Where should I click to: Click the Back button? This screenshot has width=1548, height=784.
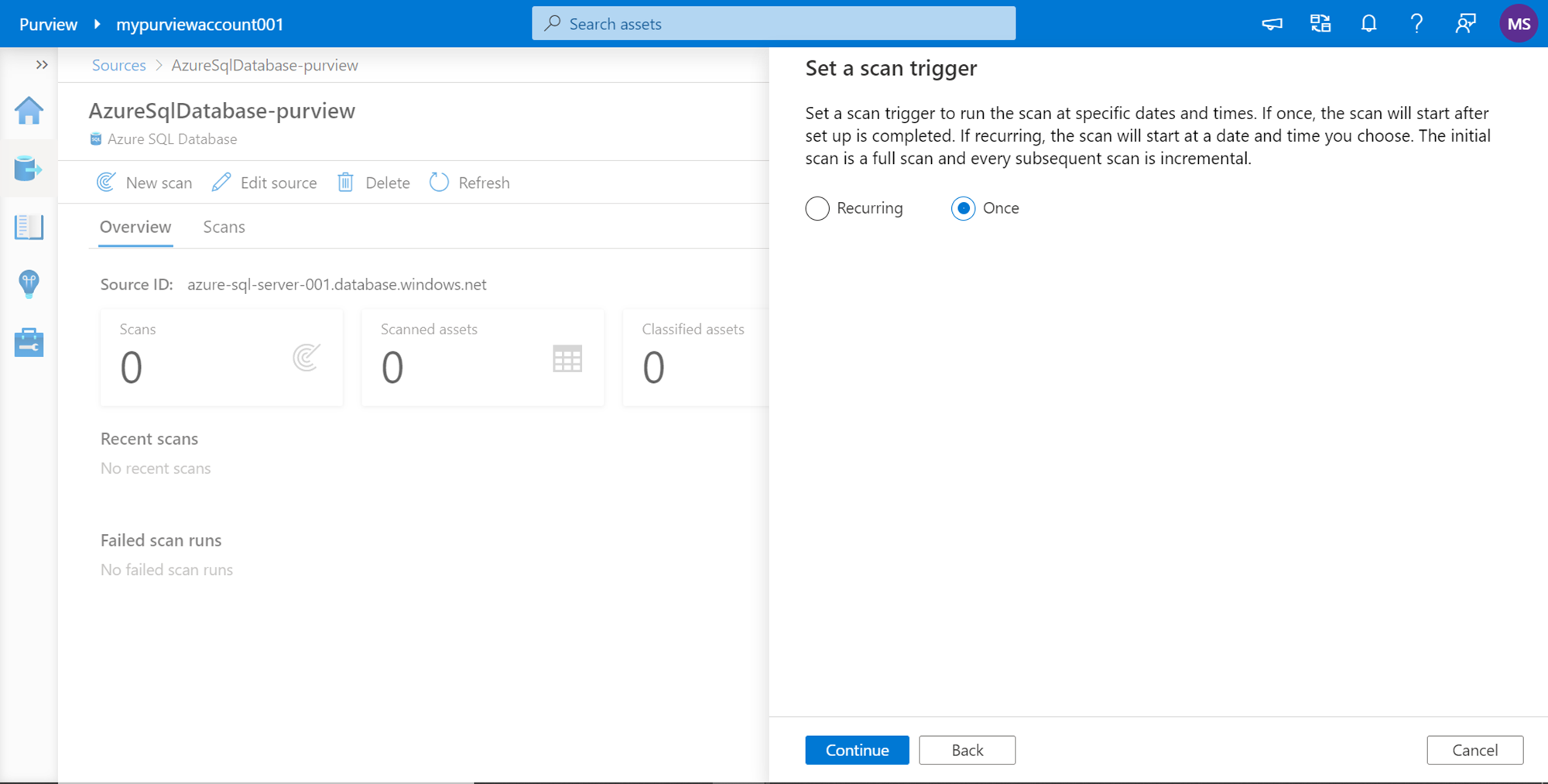point(967,750)
